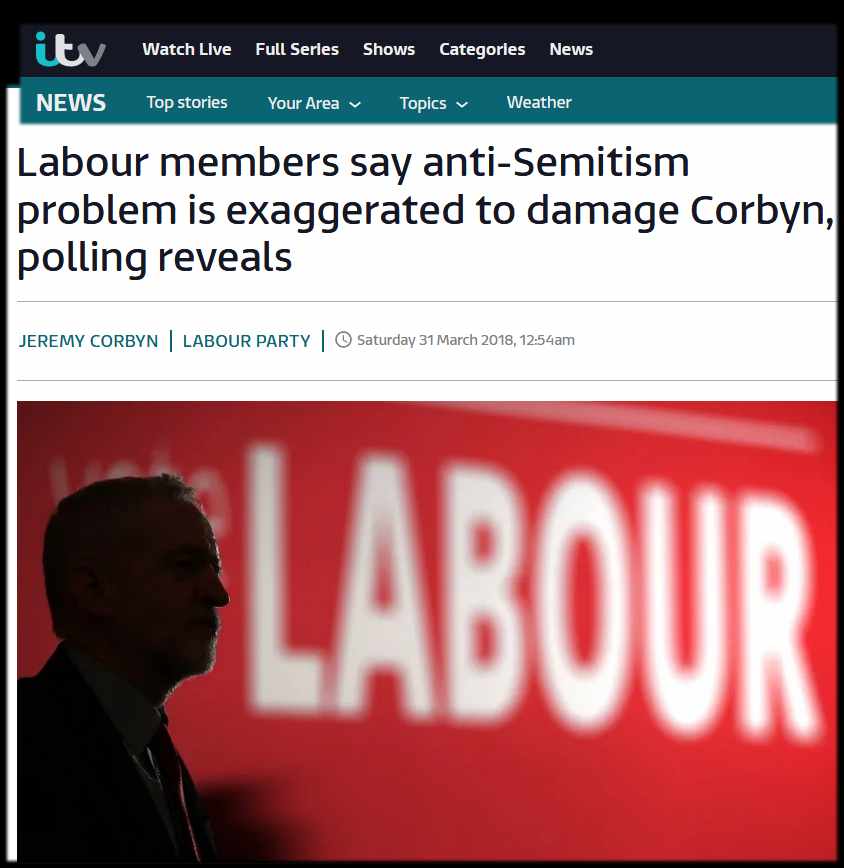Open the Top stories tab
844x868 pixels.
(x=187, y=102)
